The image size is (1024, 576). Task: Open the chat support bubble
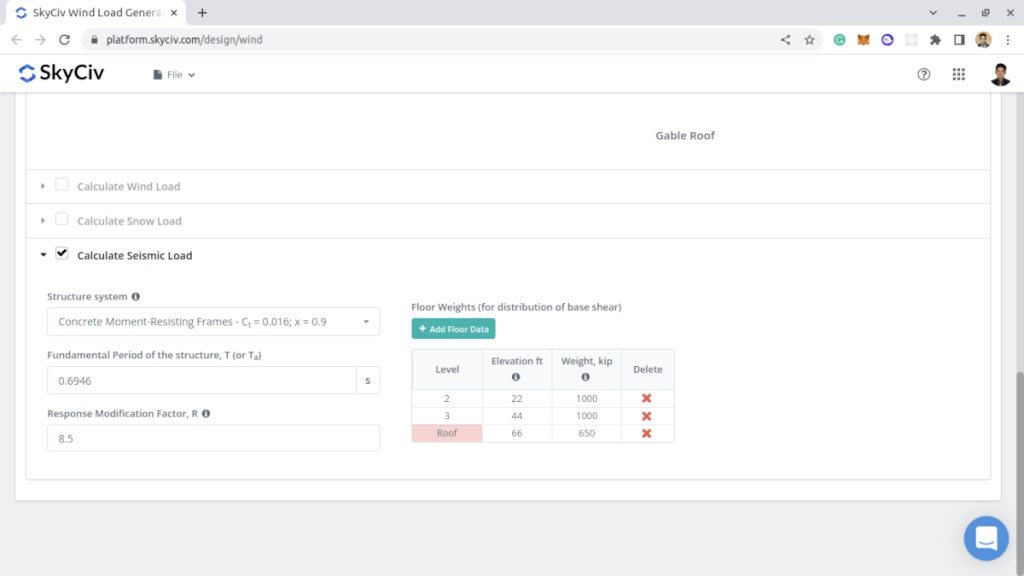(985, 538)
